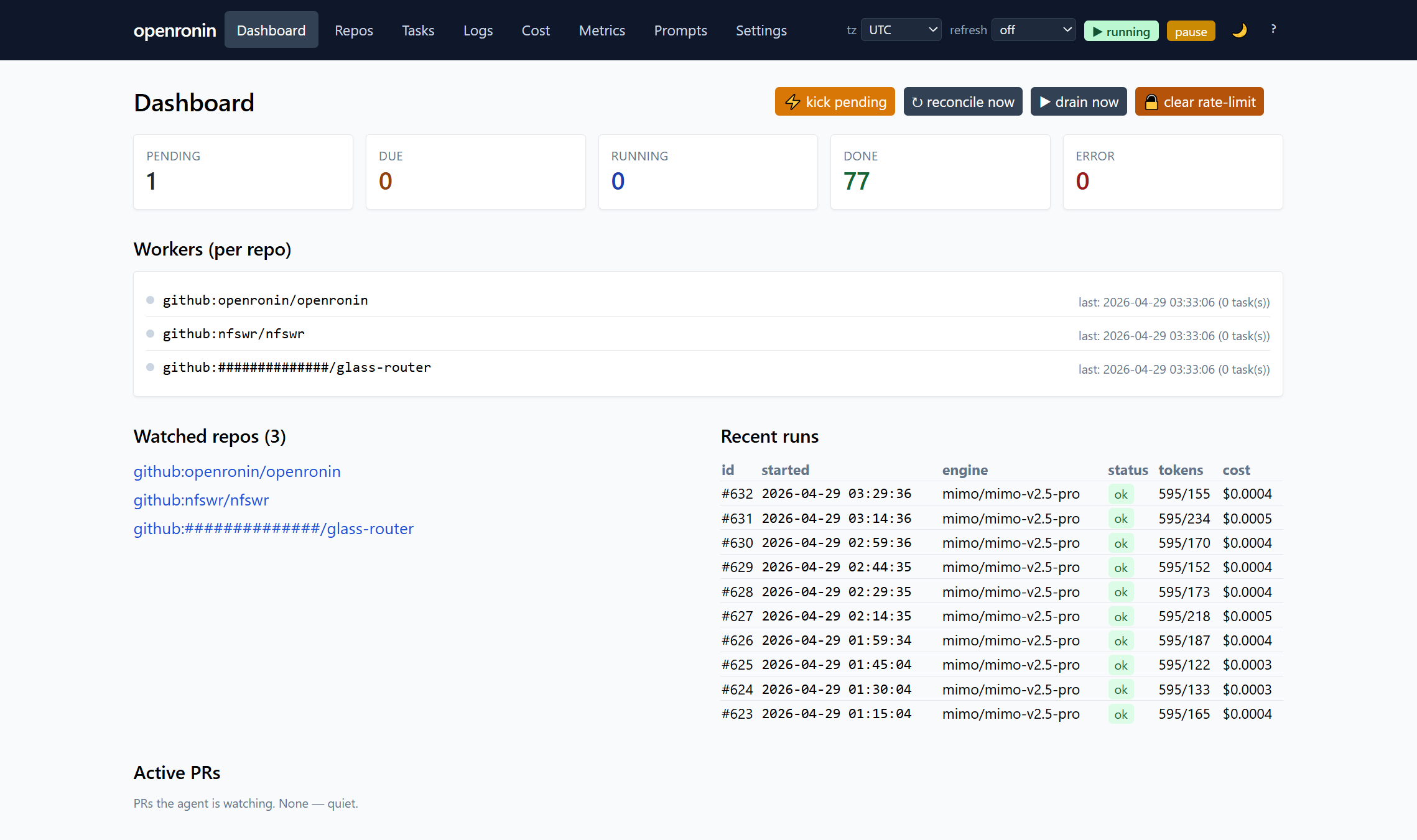Viewport: 1417px width, 840px height.
Task: Click the tokens column header
Action: pos(1181,470)
